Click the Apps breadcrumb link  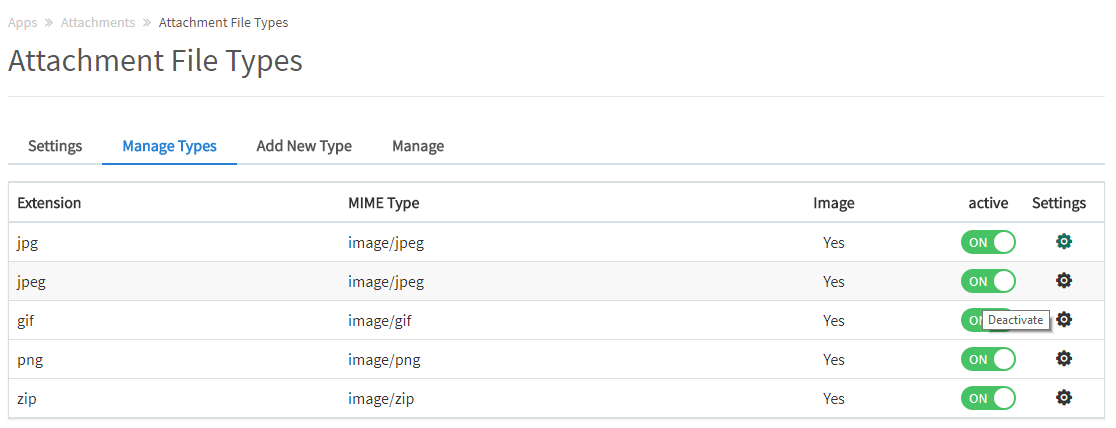coord(22,22)
